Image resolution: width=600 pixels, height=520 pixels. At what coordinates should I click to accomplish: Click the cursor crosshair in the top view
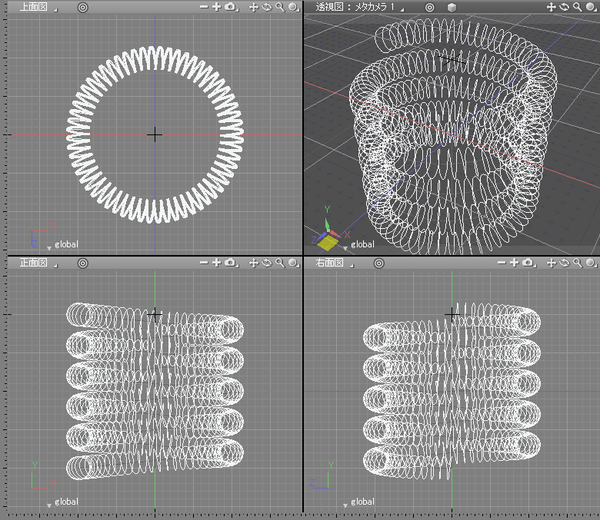coord(155,135)
